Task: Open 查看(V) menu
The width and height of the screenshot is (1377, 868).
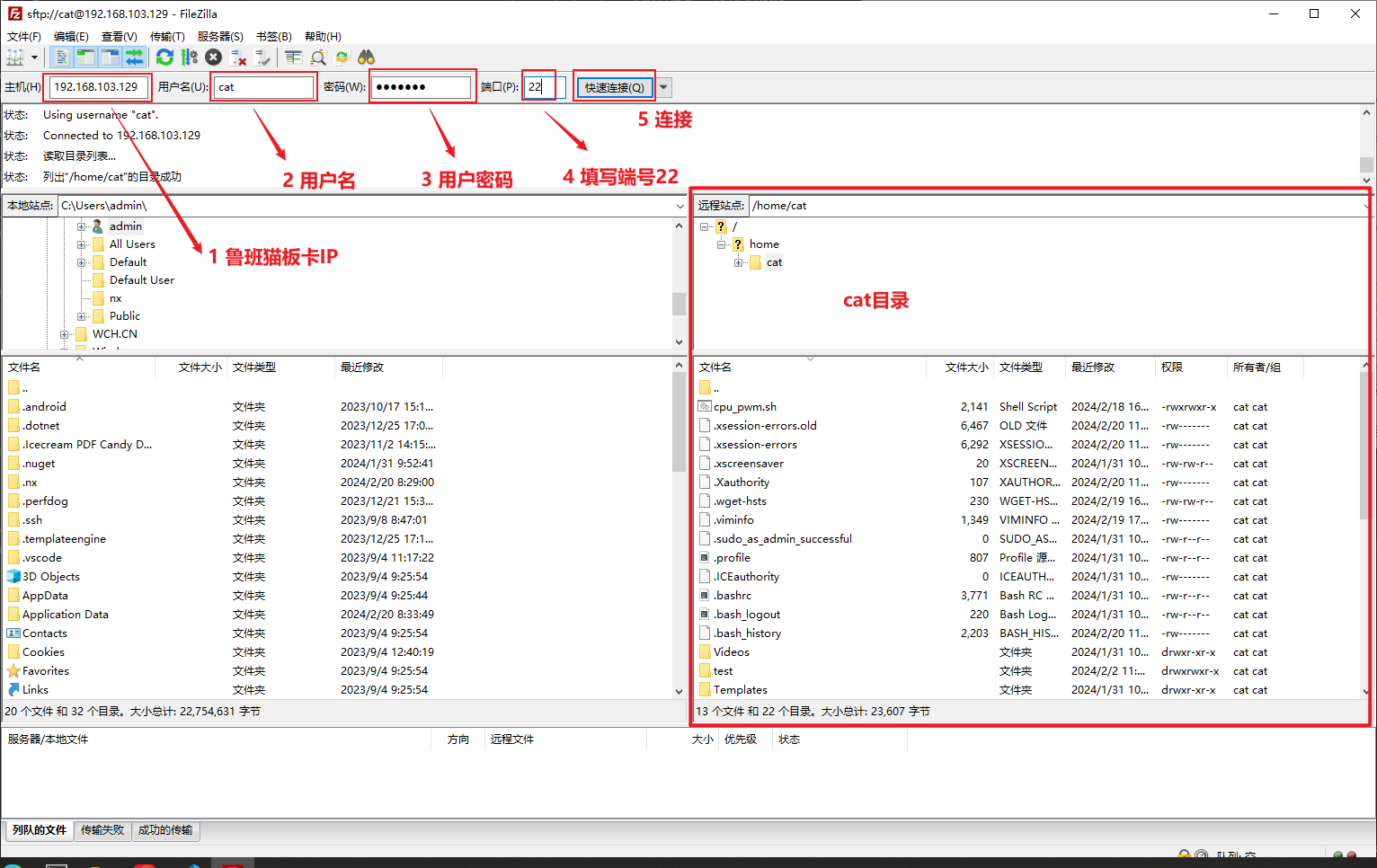Action: tap(120, 36)
